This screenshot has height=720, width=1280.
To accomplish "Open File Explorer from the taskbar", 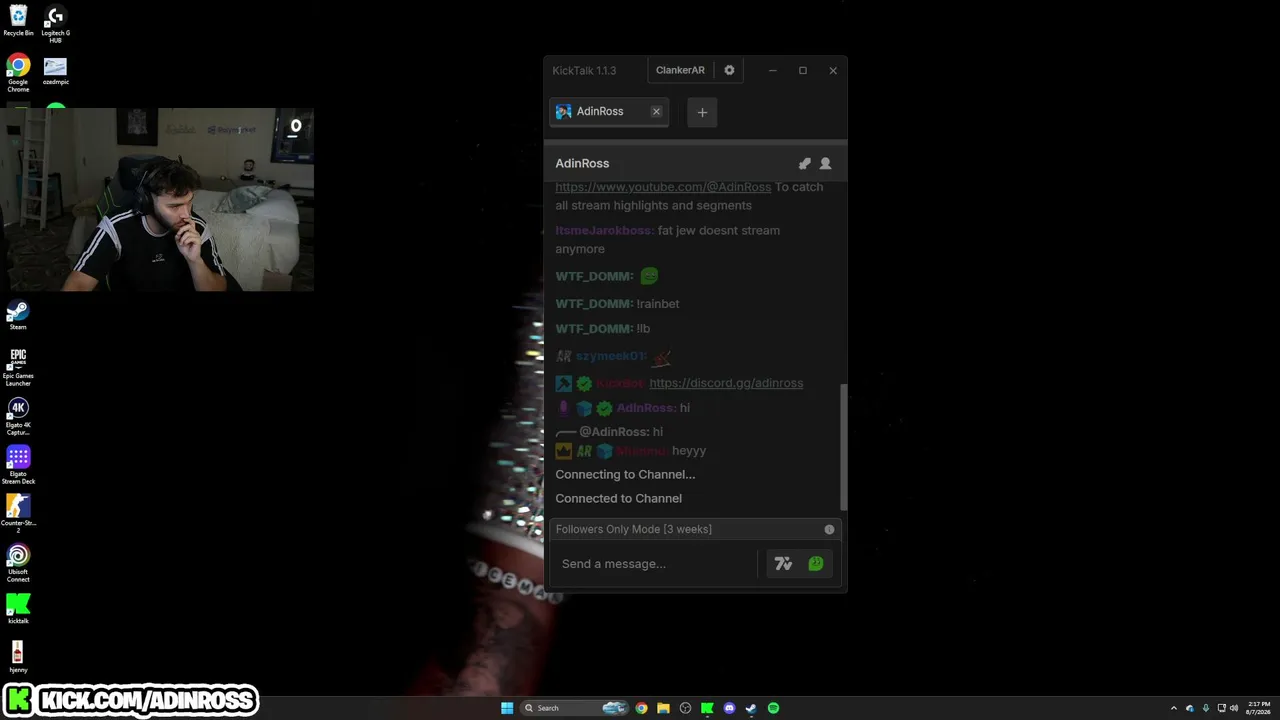I will 663,708.
